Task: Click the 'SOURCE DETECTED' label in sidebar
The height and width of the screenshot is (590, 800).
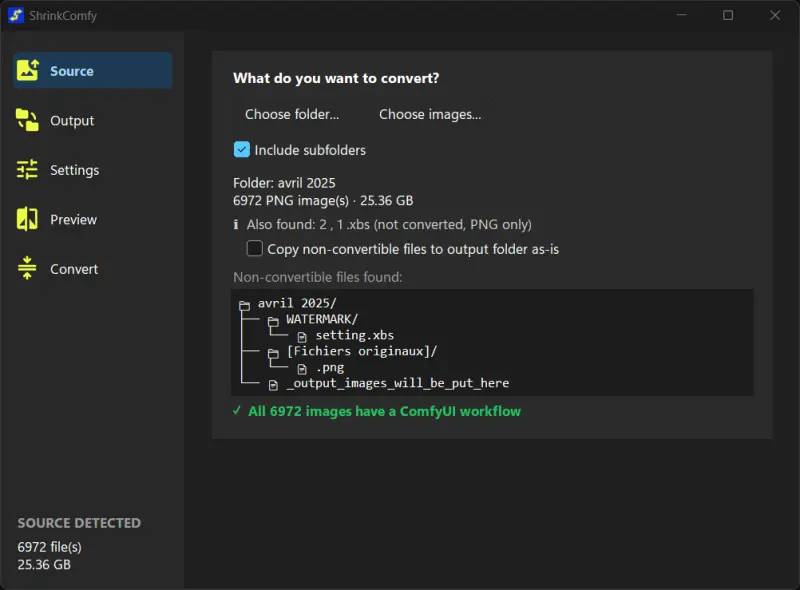Action: 79,523
